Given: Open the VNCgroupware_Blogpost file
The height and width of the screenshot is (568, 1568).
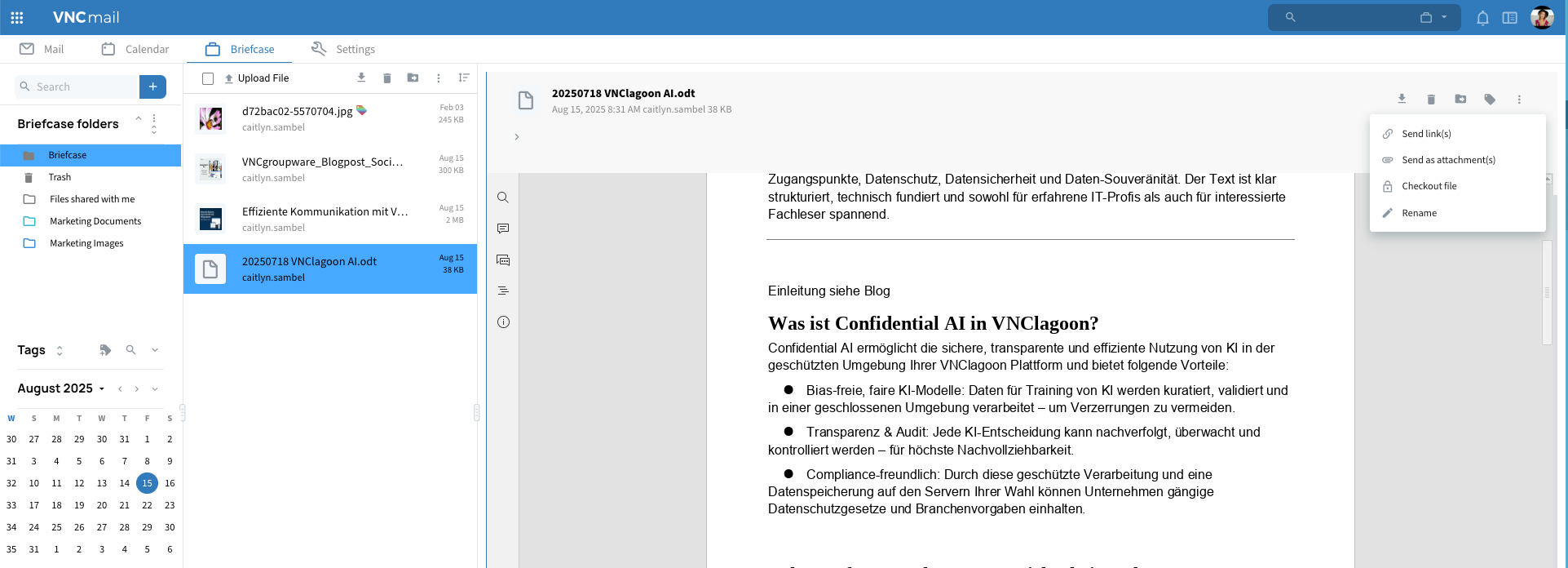Looking at the screenshot, I should tap(330, 169).
